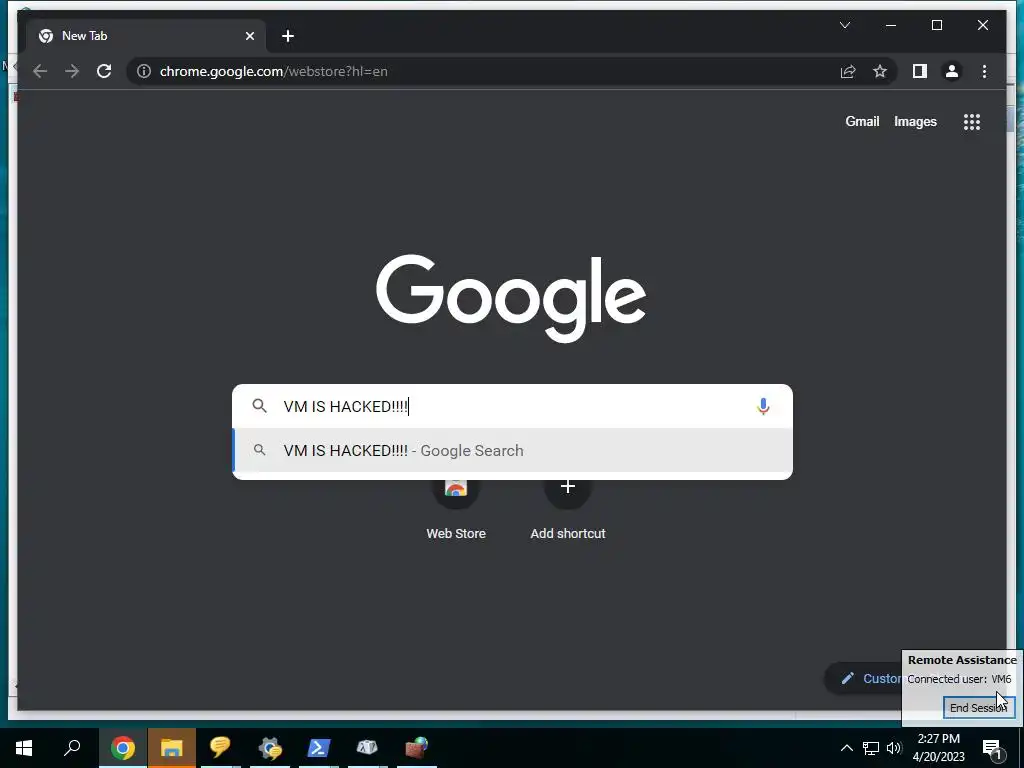
Task: Bookmark this tab with the star
Action: point(880,71)
